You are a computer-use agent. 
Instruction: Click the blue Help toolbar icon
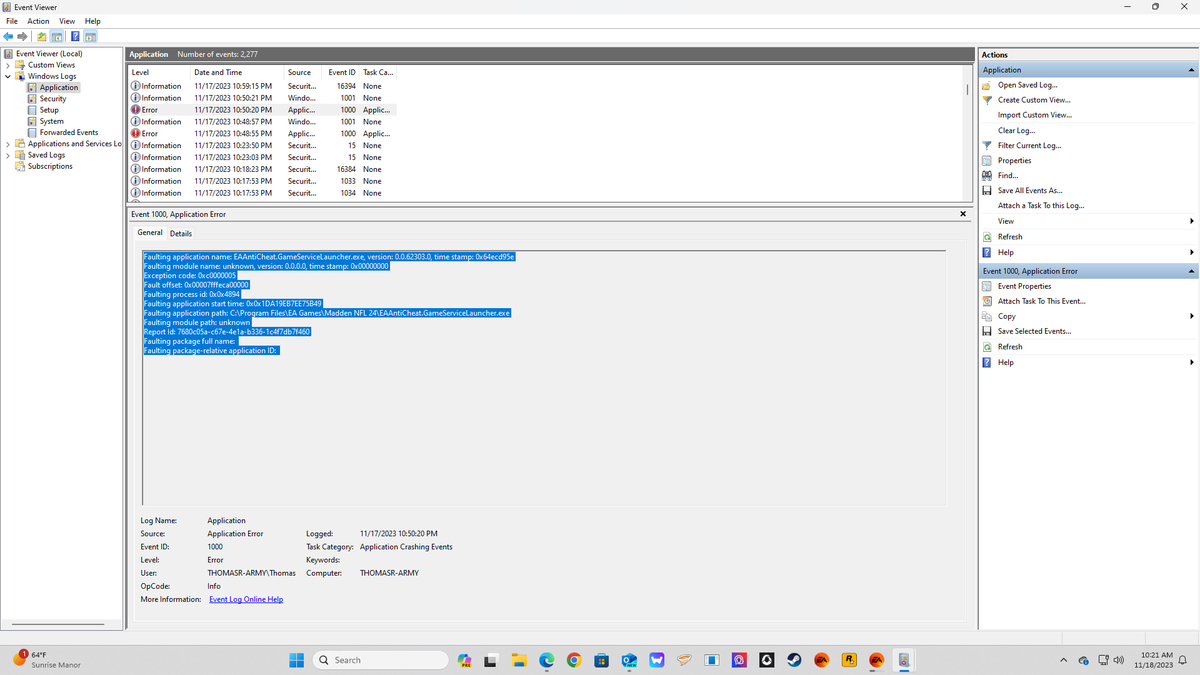(x=75, y=37)
